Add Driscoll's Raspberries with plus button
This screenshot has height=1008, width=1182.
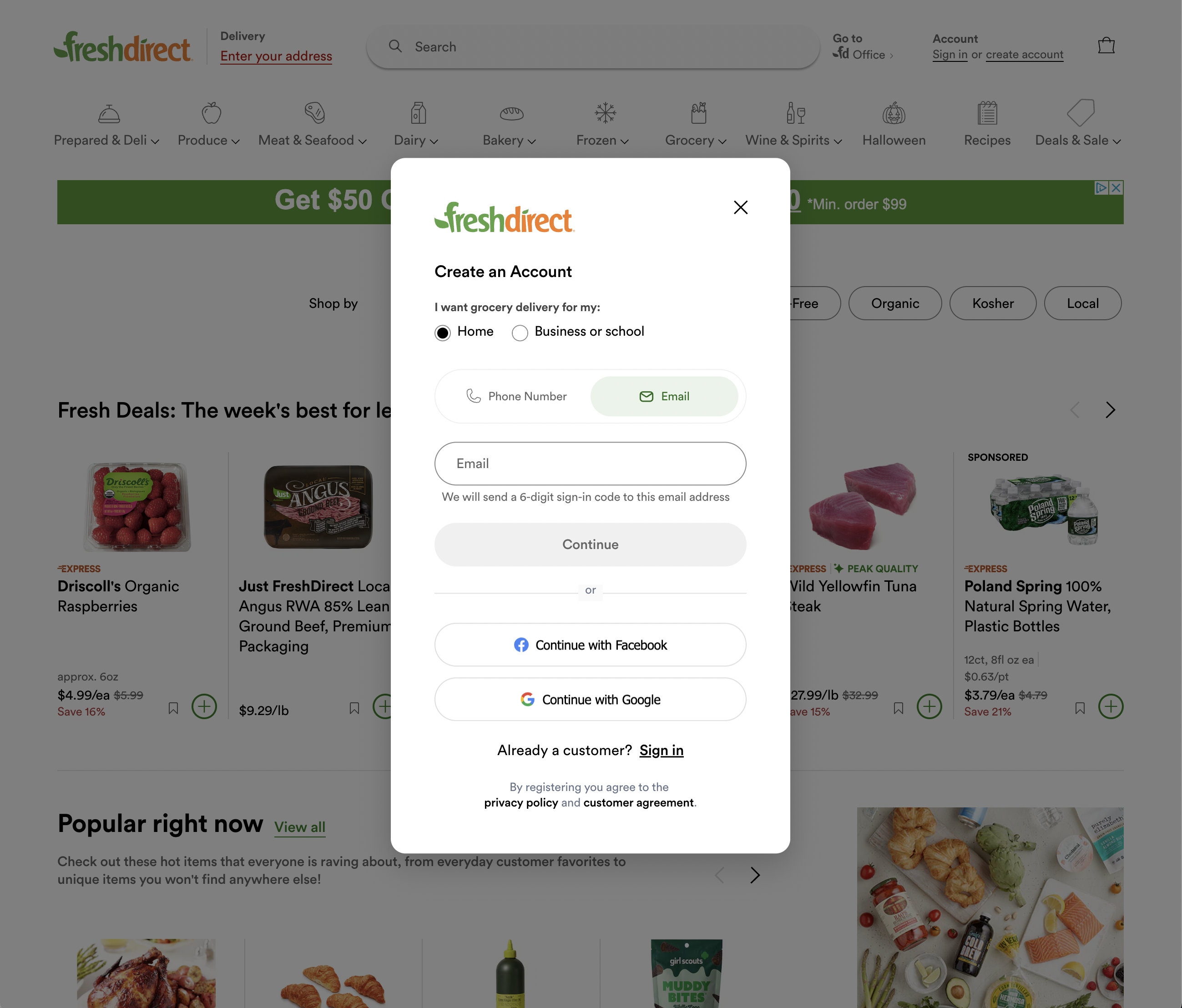tap(204, 706)
